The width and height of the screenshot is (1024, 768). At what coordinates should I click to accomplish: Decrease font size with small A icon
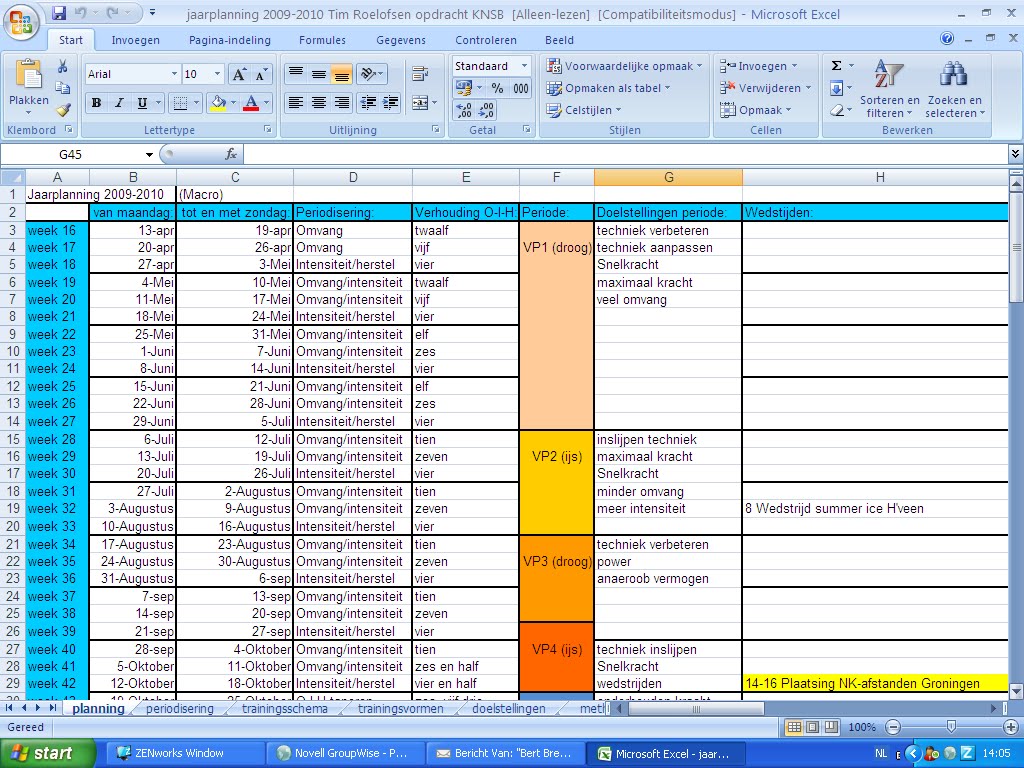tap(261, 74)
